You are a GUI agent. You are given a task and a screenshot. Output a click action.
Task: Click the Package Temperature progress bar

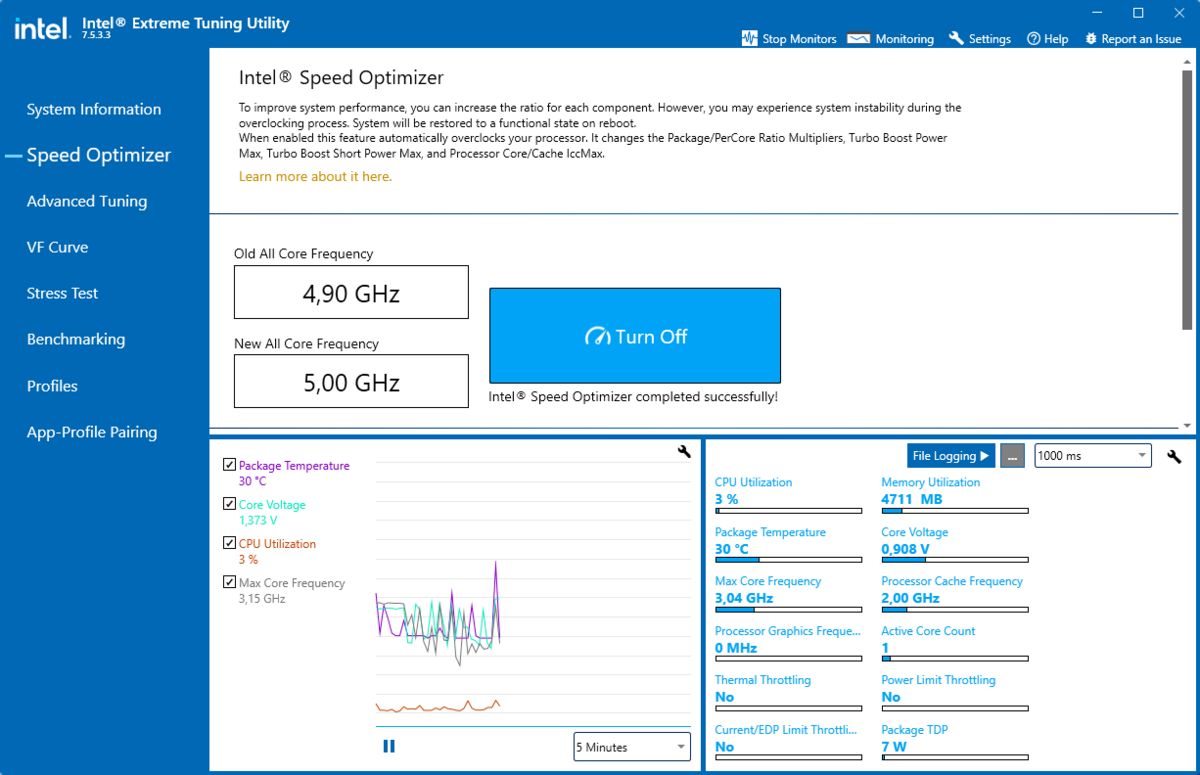(788, 560)
